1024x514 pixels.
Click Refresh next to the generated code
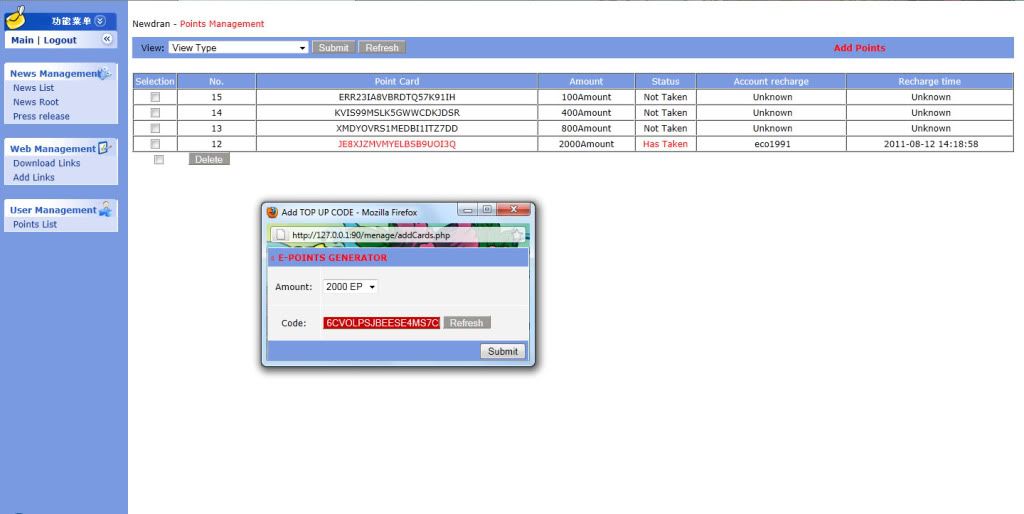[x=466, y=323]
